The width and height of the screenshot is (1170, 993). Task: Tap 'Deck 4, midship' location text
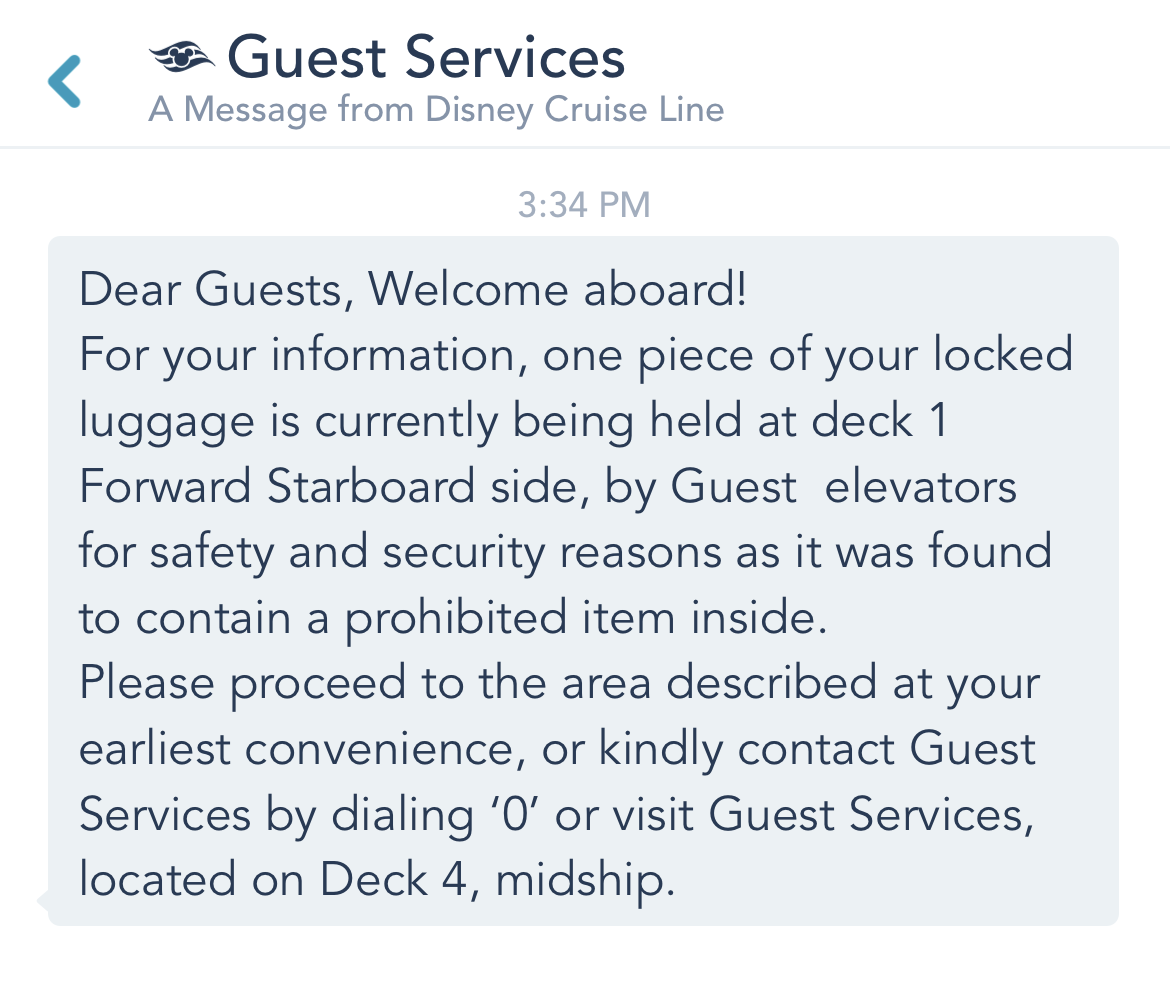point(497,880)
